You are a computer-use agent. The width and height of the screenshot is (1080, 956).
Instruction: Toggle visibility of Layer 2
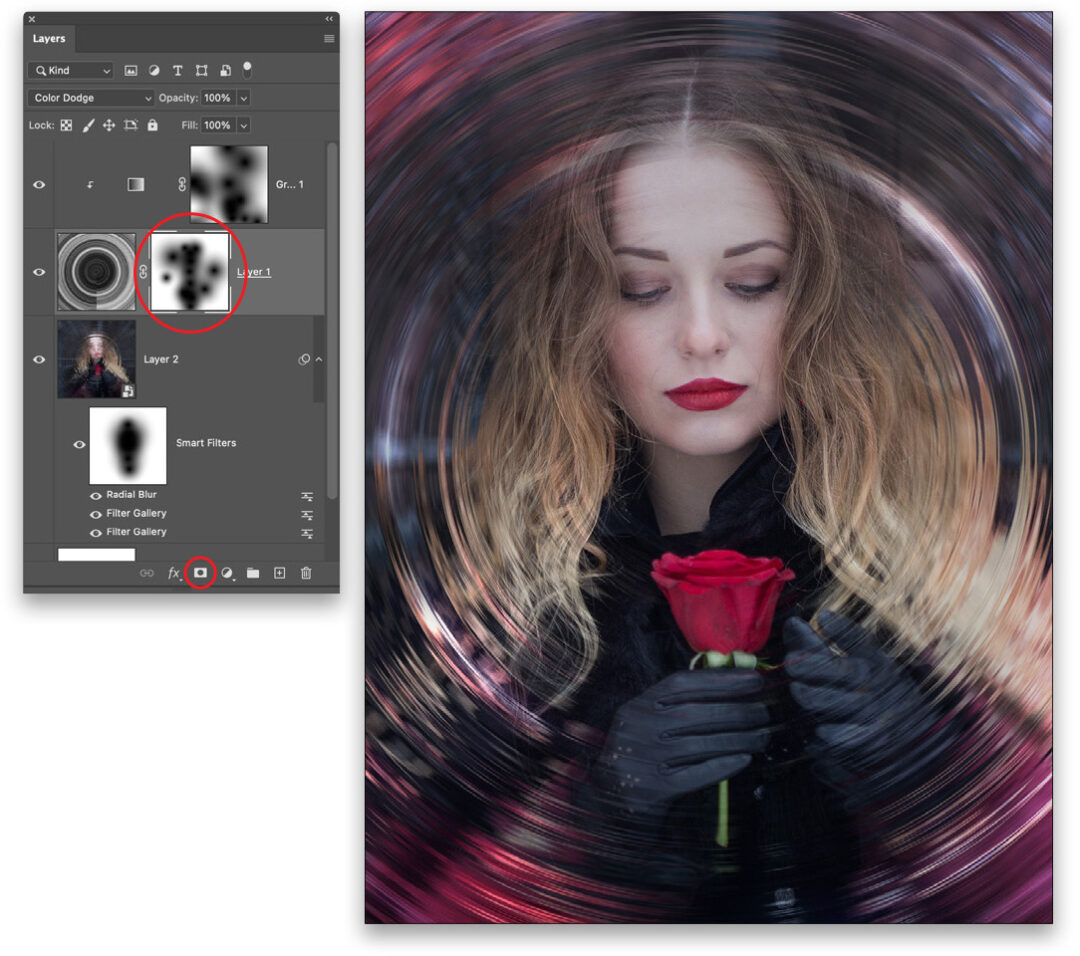coord(40,359)
